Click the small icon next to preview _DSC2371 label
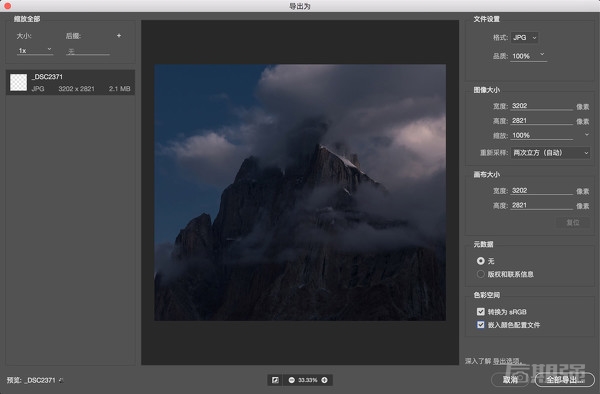600x394 pixels. pyautogui.click(x=61, y=380)
